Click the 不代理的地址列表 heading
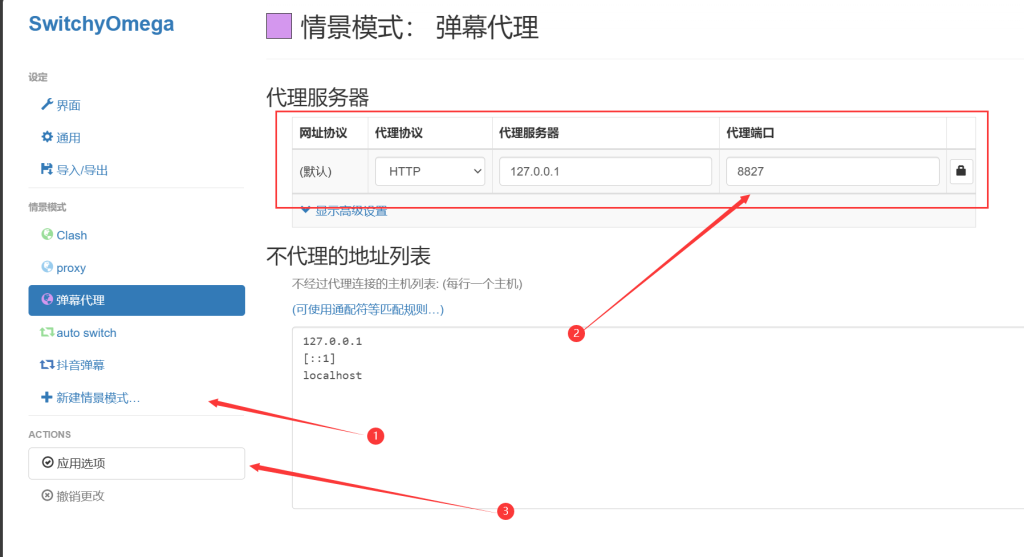Viewport: 1024px width, 557px height. click(x=348, y=256)
